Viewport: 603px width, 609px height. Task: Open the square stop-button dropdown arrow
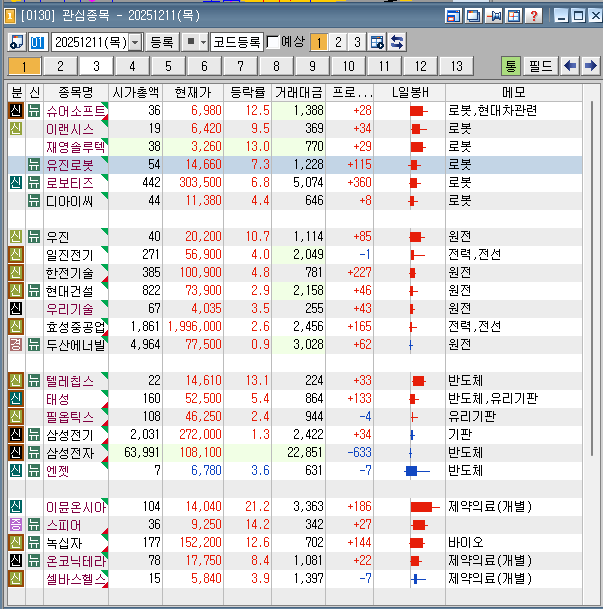(x=203, y=42)
